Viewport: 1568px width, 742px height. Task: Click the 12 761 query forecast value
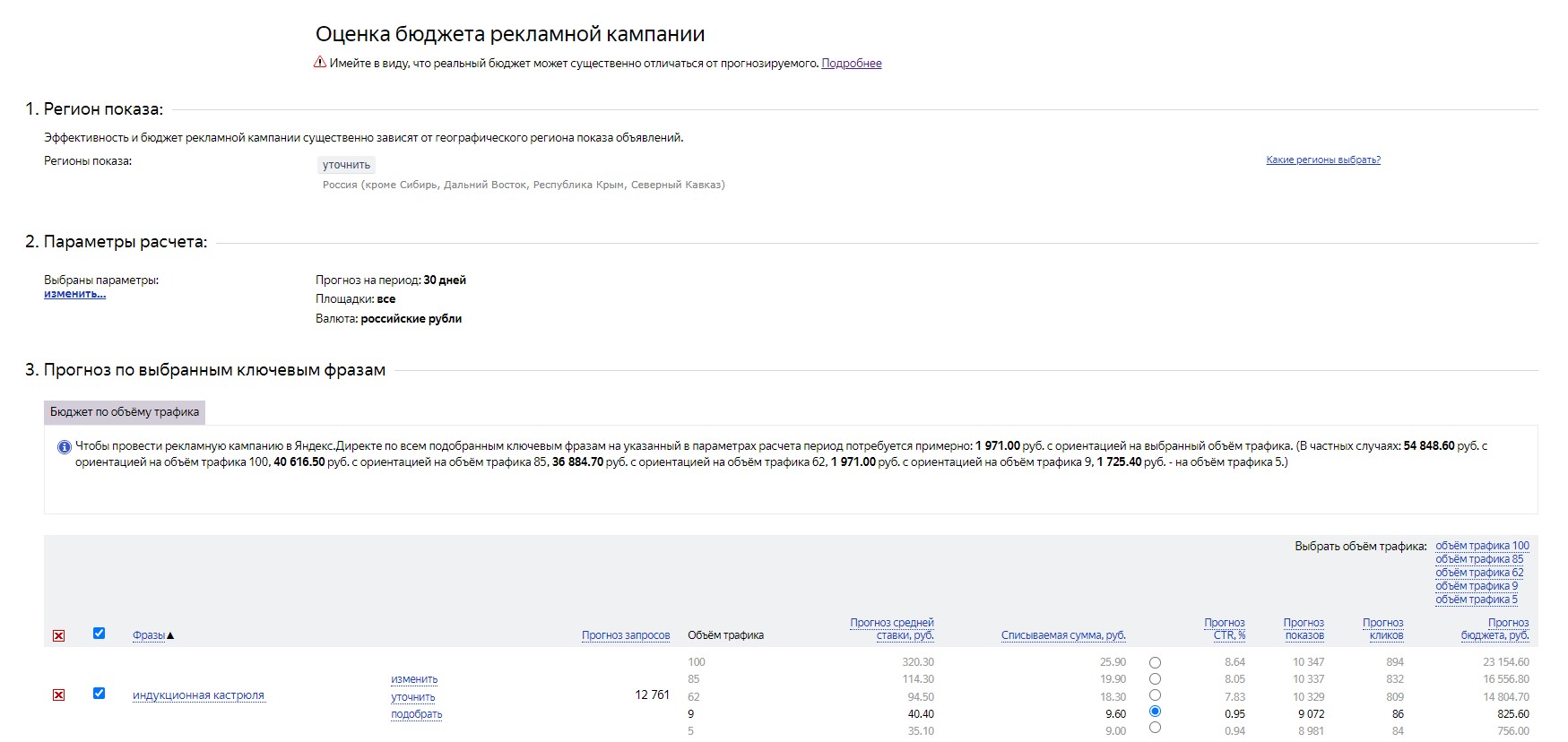tap(652, 695)
